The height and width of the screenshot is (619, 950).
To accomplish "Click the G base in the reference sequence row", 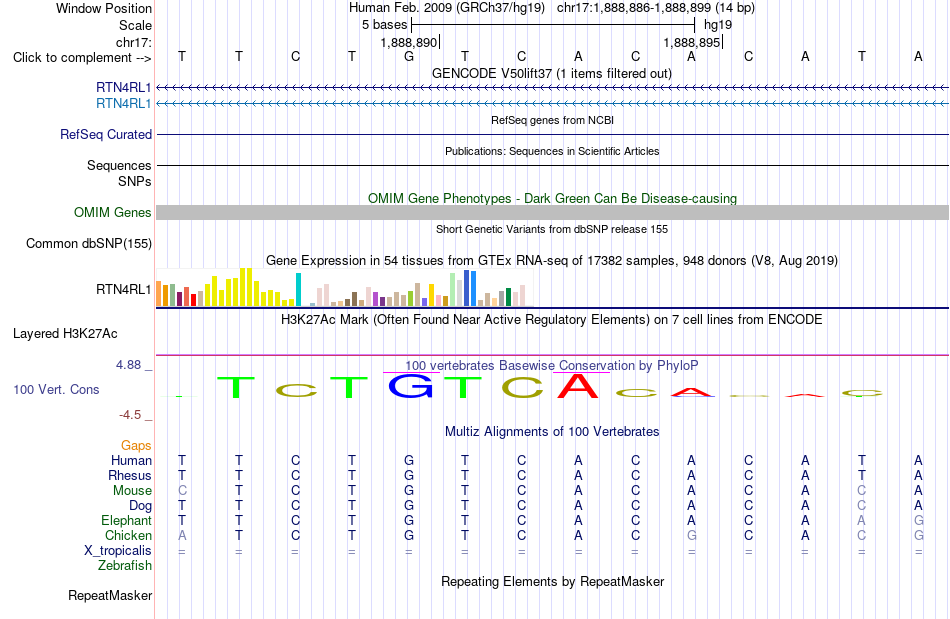I will coord(409,56).
